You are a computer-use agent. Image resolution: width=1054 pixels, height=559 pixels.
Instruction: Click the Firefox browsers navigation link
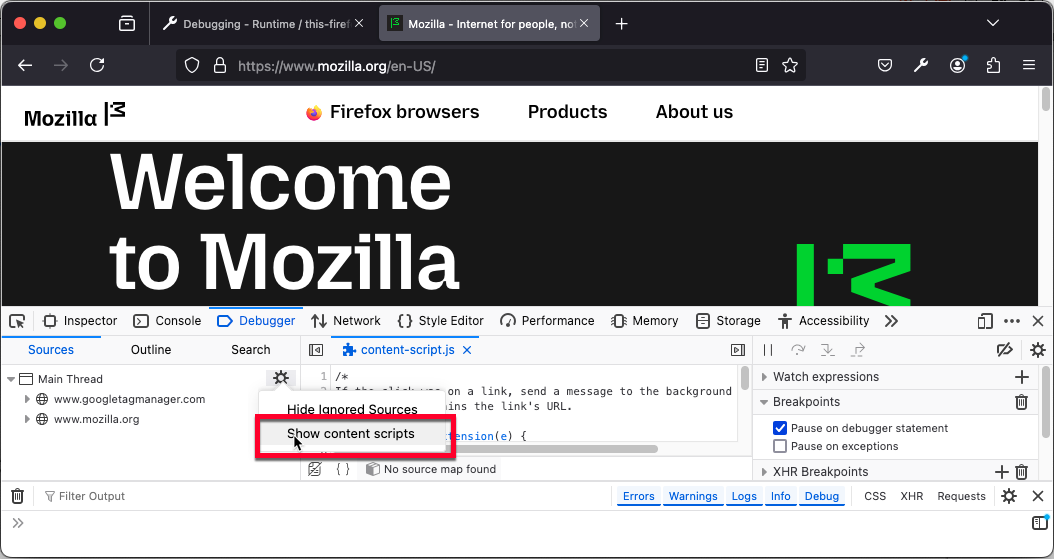click(x=404, y=112)
